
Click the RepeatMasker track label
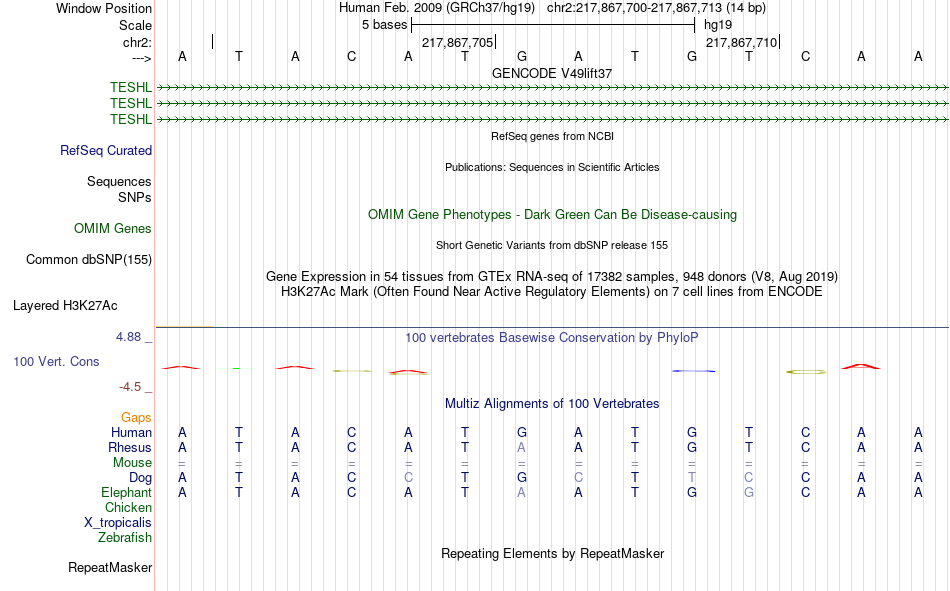pyautogui.click(x=110, y=567)
